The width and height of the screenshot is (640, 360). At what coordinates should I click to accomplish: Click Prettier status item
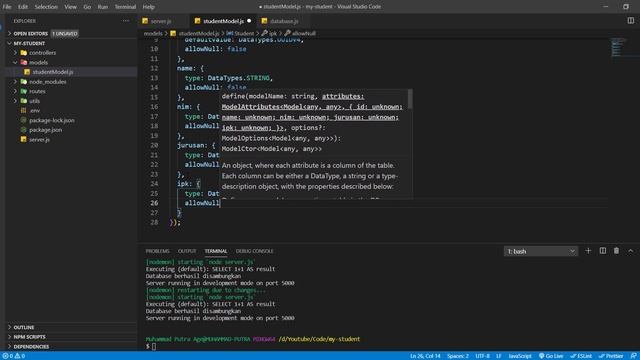(x=611, y=356)
